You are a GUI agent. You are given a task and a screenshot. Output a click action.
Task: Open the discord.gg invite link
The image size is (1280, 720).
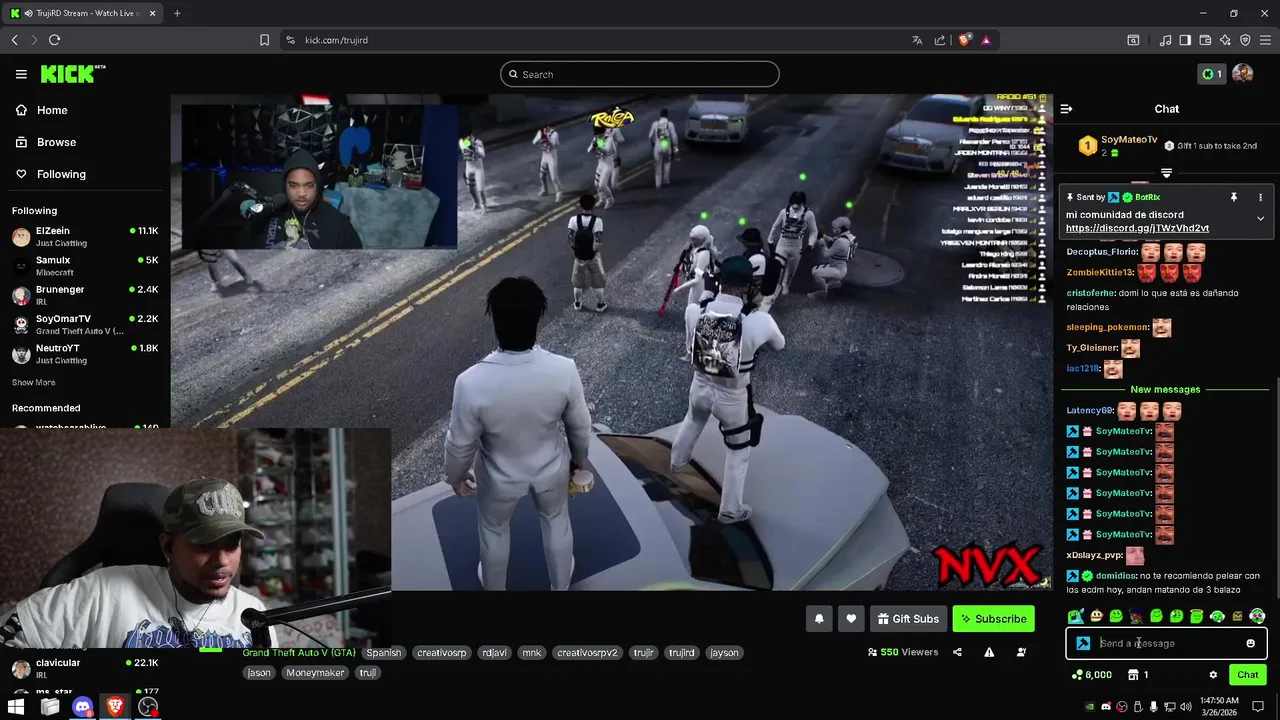click(1137, 228)
